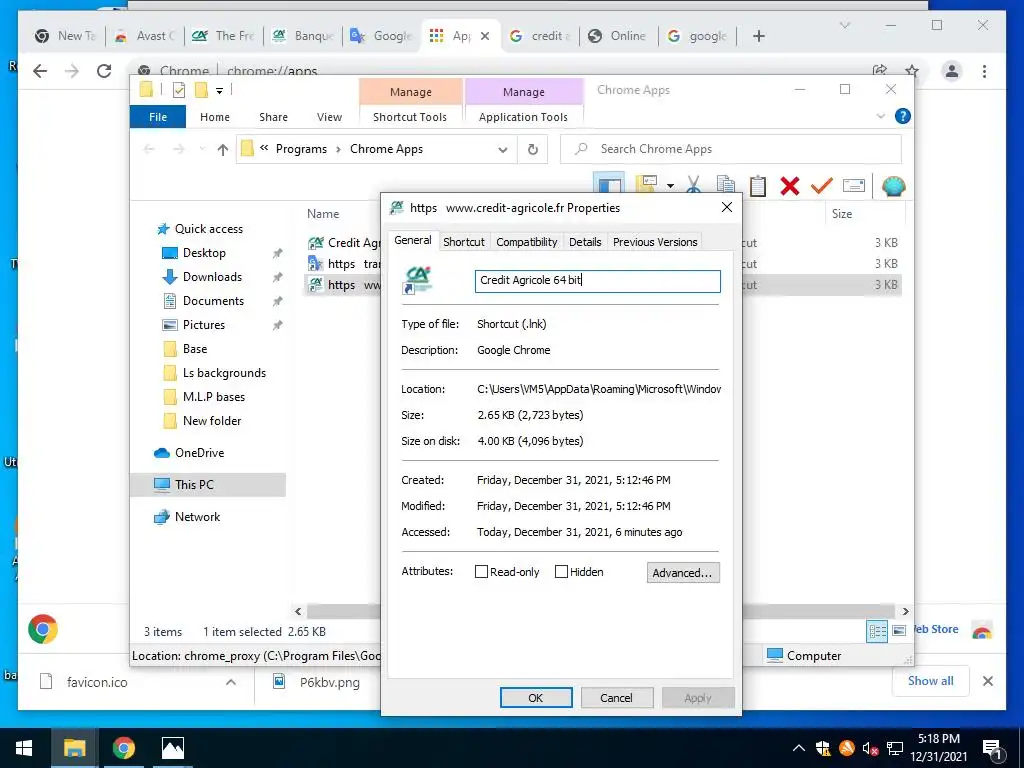Click Cancel in Properties dialog
The height and width of the screenshot is (768, 1024).
[x=616, y=697]
